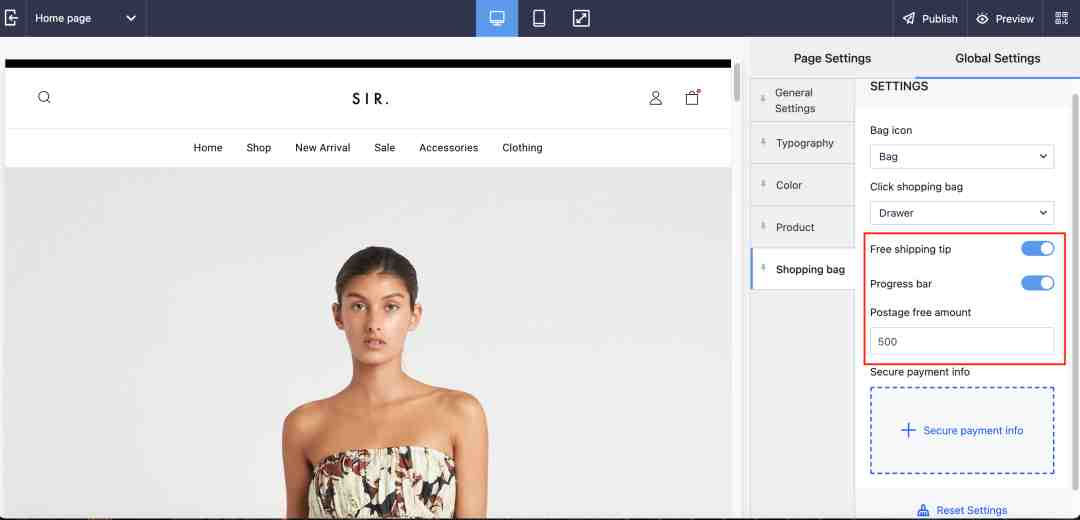The height and width of the screenshot is (520, 1080).
Task: Open Clothing nav link
Action: tap(522, 147)
